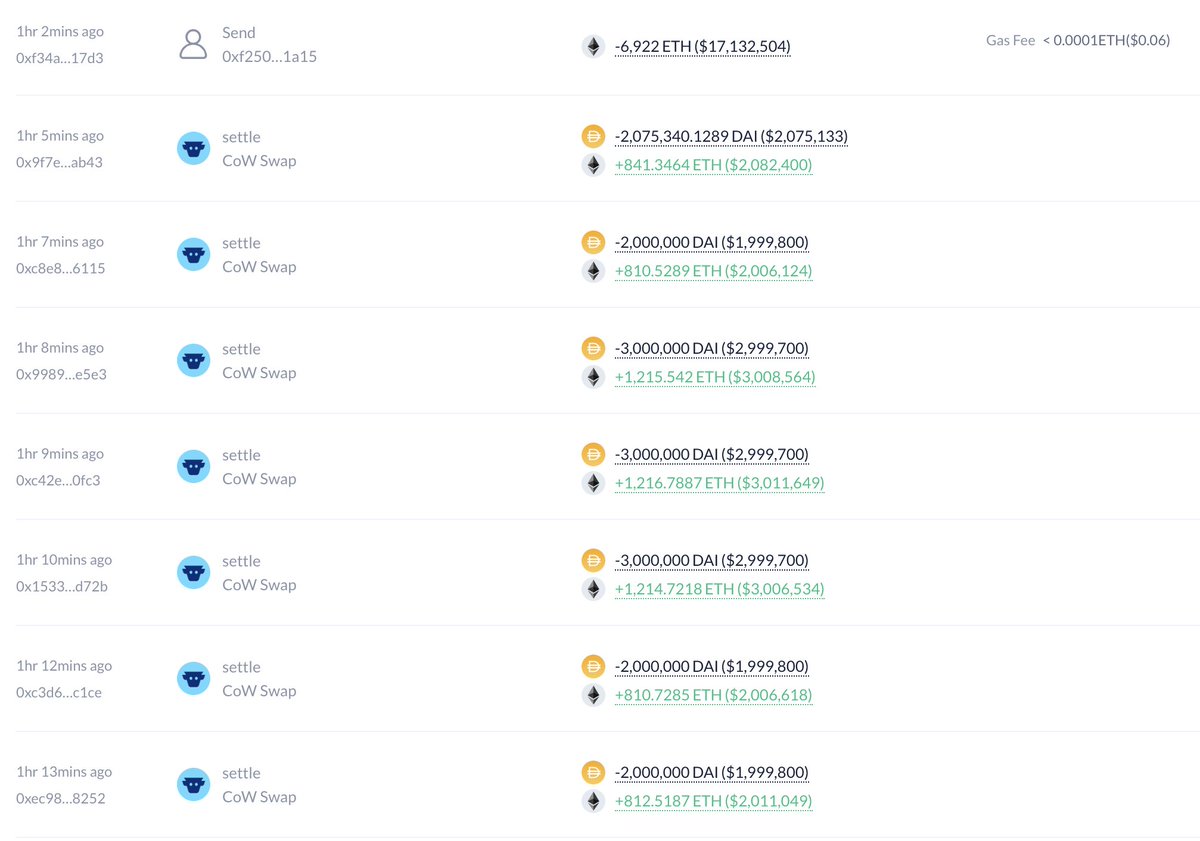Click the '1hr 10mins ago' timestamp
1200x841 pixels.
64,560
